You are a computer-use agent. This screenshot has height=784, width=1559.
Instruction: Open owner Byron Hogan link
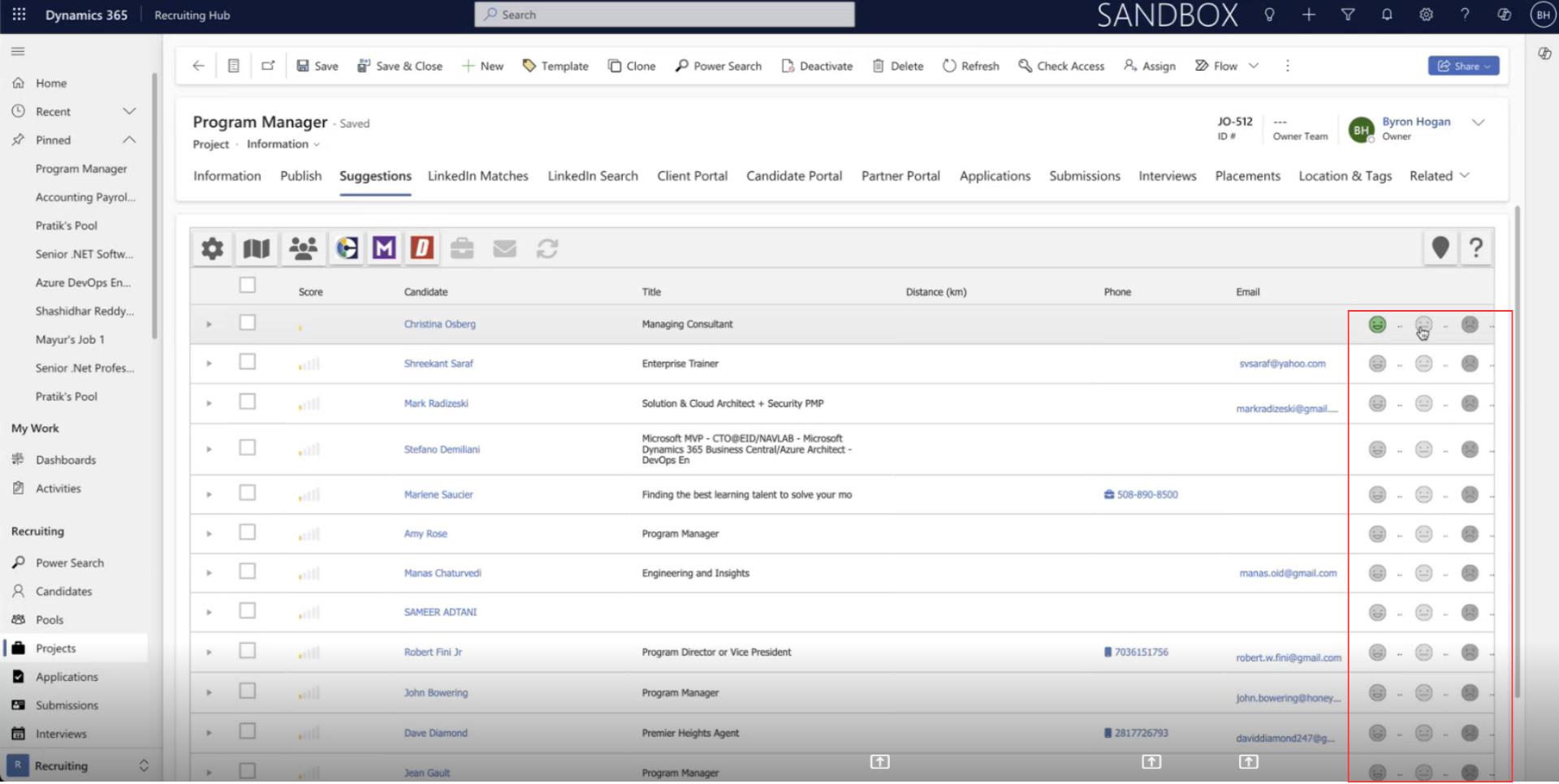pos(1416,122)
